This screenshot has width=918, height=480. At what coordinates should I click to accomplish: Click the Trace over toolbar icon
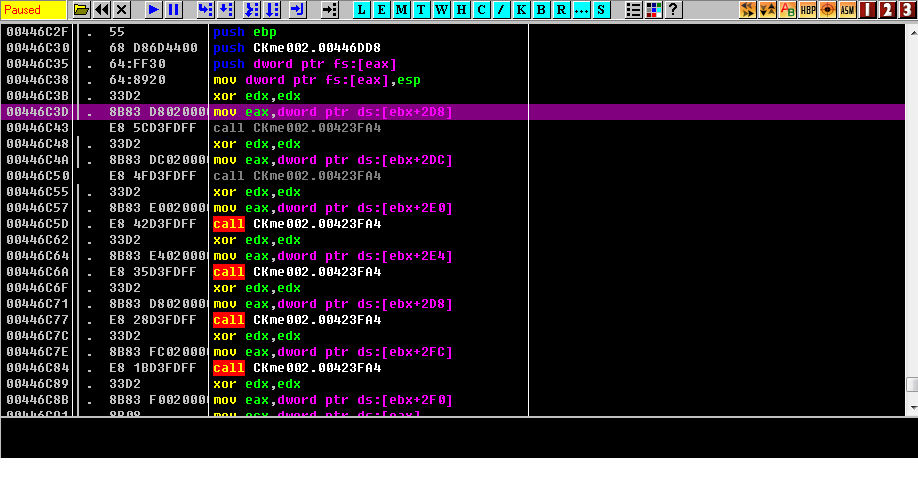tap(272, 9)
